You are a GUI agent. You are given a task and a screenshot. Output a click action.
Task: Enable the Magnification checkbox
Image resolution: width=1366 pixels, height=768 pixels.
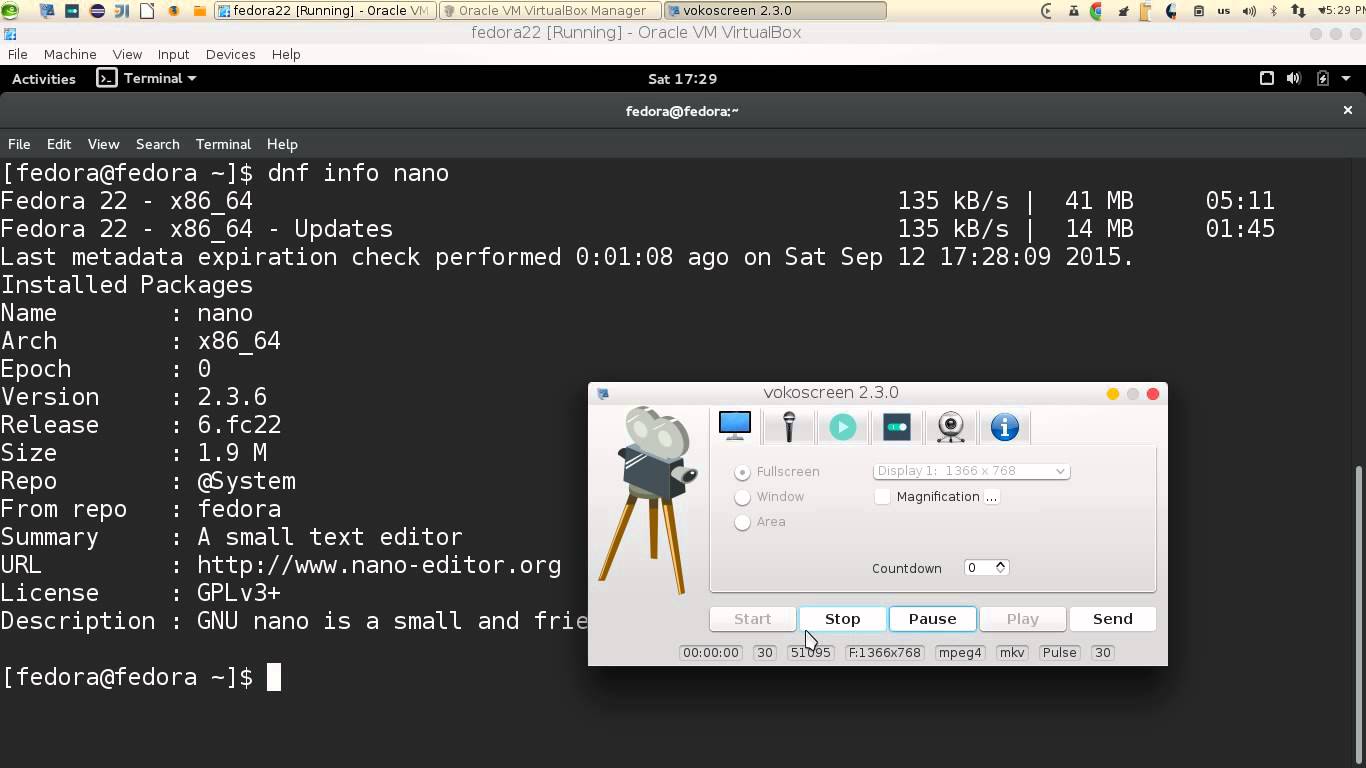[x=883, y=496]
